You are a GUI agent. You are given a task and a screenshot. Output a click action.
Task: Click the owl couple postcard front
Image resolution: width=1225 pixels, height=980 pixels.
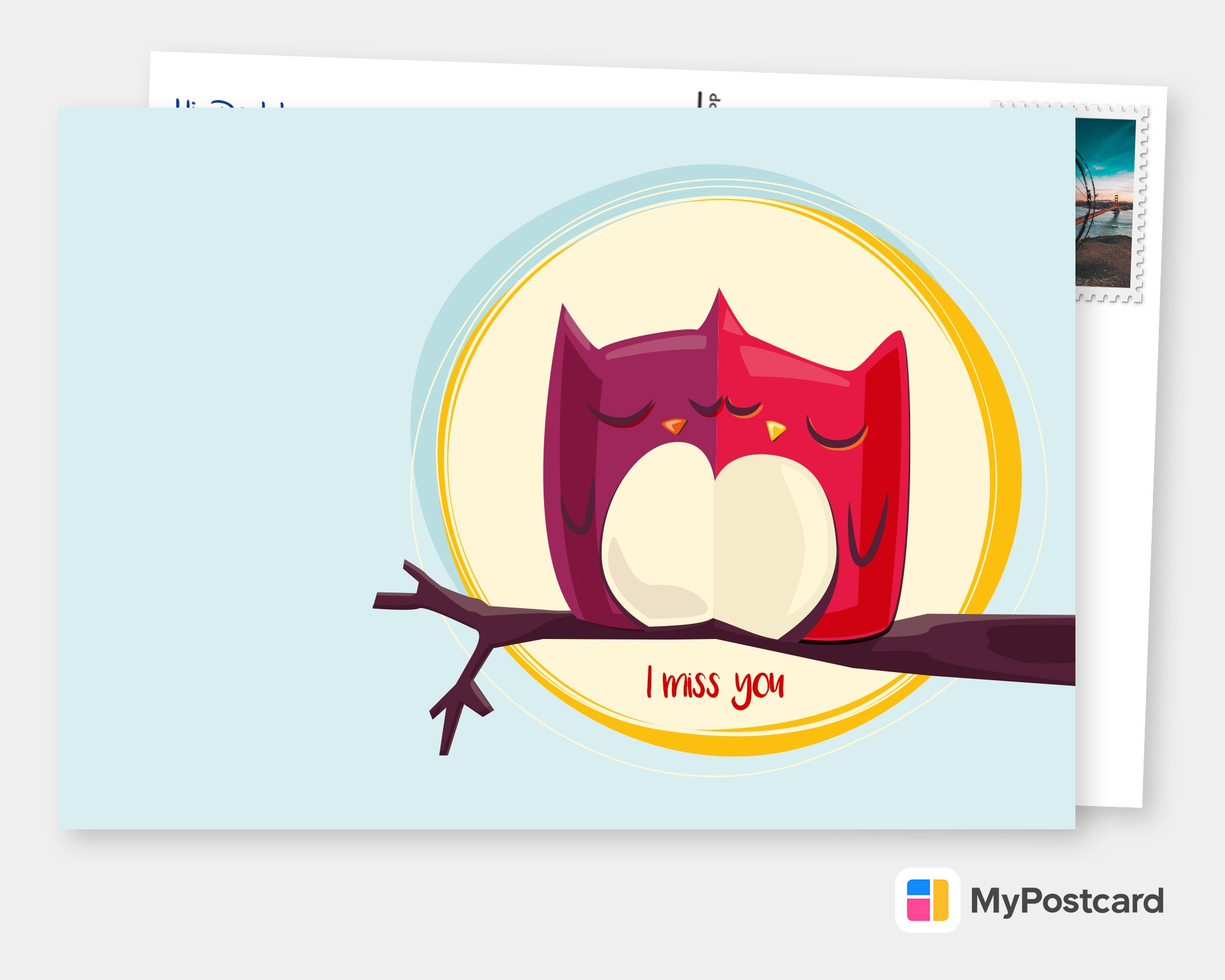click(566, 468)
